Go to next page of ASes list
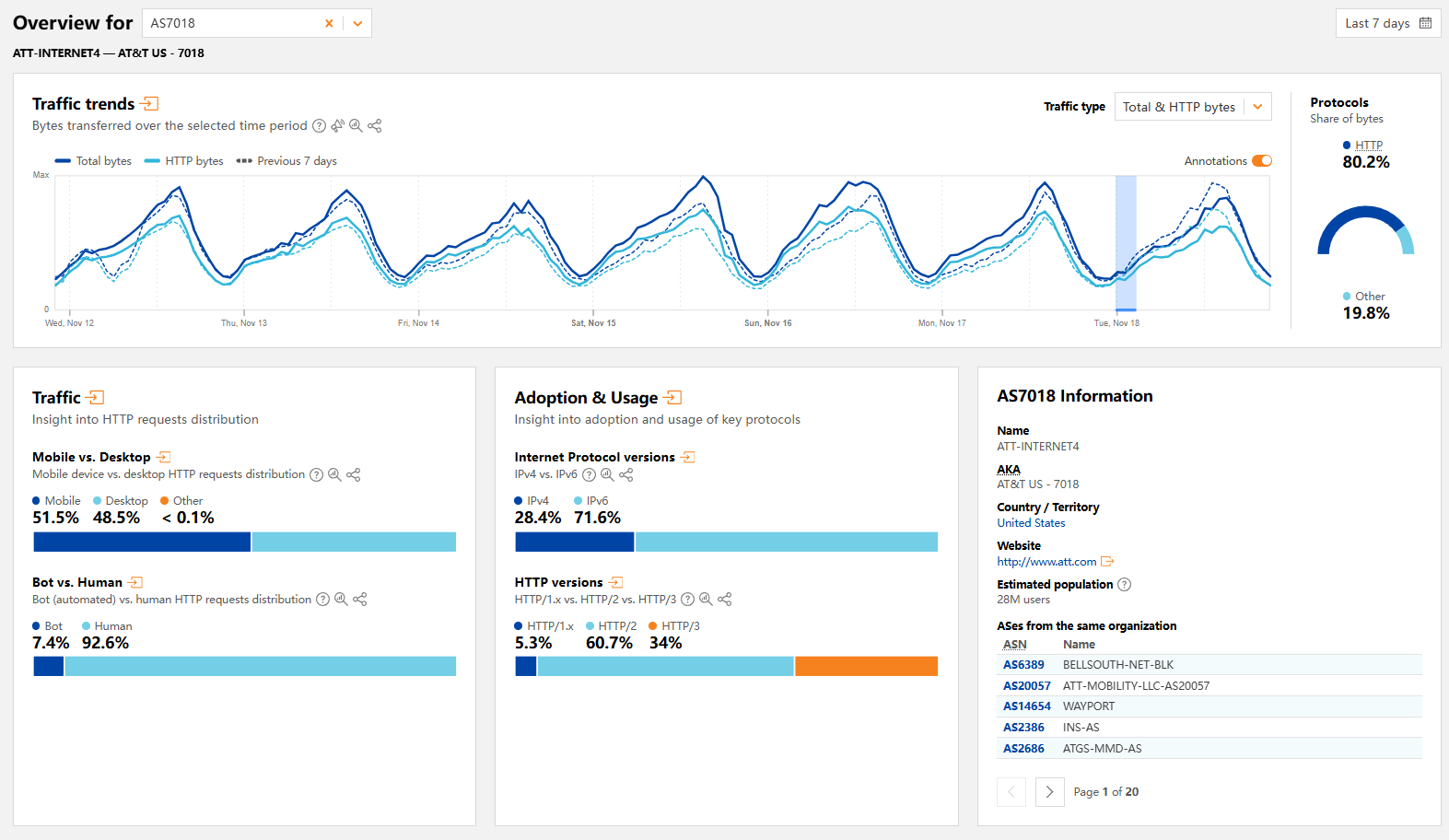This screenshot has width=1449, height=840. coord(1049,792)
